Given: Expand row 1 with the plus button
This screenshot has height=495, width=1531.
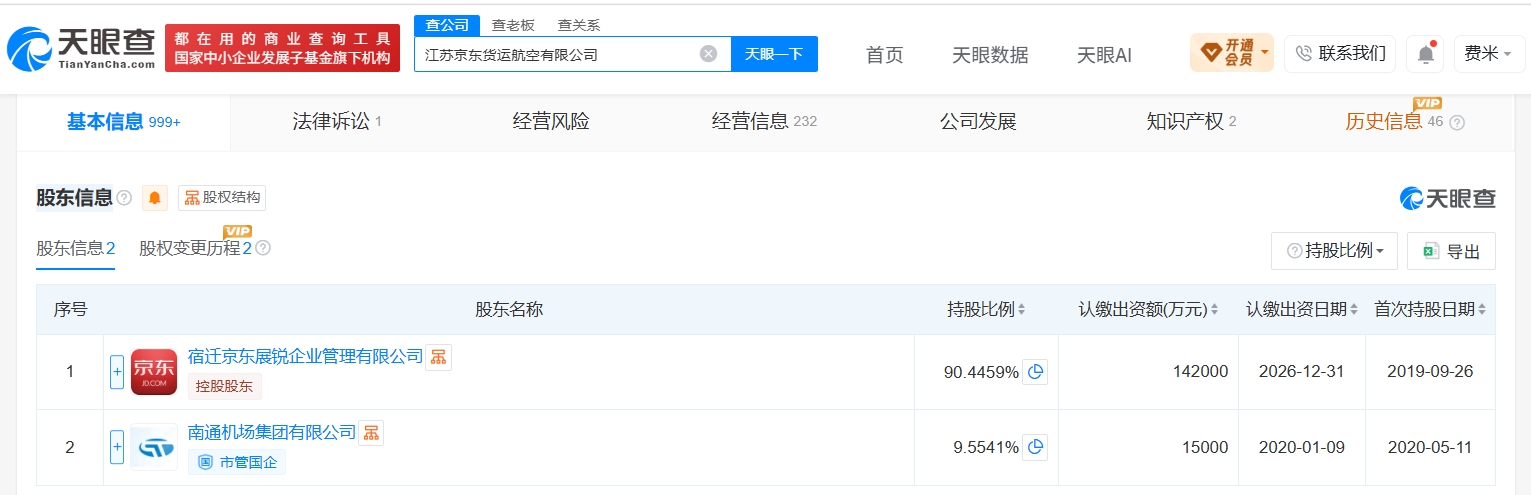Looking at the screenshot, I should coord(117,372).
